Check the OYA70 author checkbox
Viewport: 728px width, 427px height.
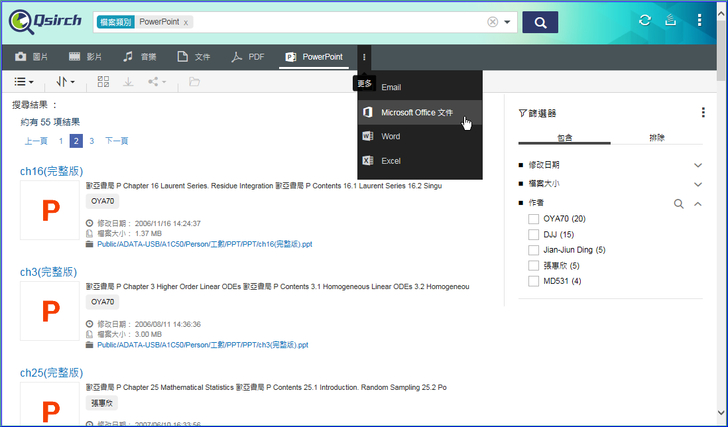(x=533, y=219)
